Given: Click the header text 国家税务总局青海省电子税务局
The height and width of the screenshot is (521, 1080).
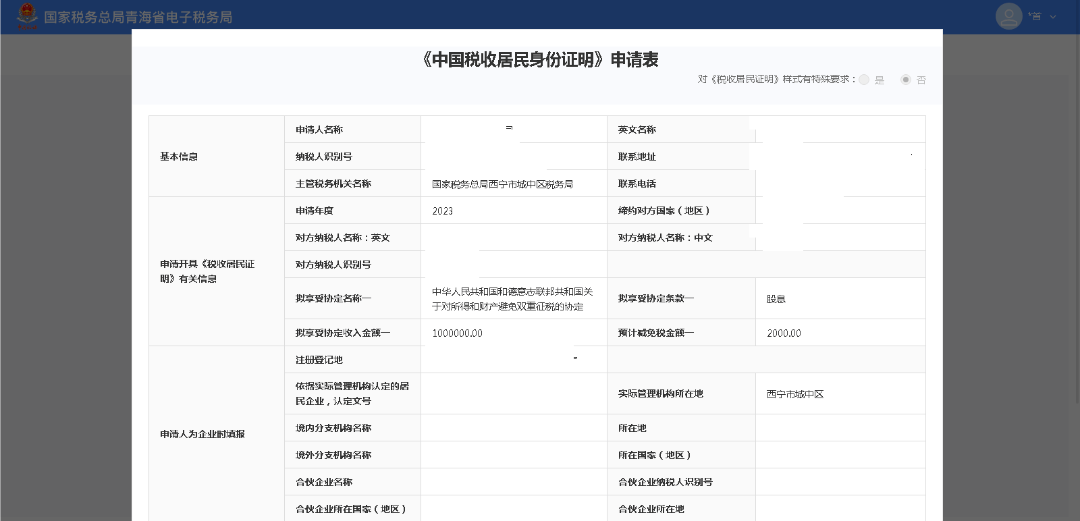Looking at the screenshot, I should 138,17.
